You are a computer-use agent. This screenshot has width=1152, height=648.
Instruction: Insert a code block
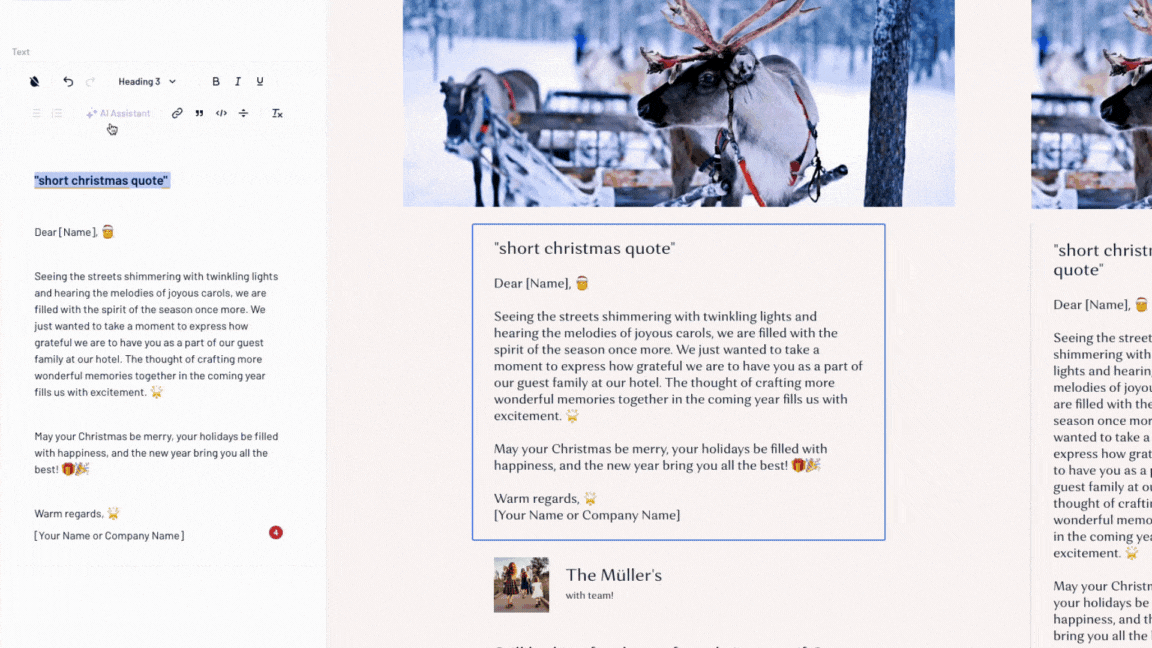(x=221, y=113)
